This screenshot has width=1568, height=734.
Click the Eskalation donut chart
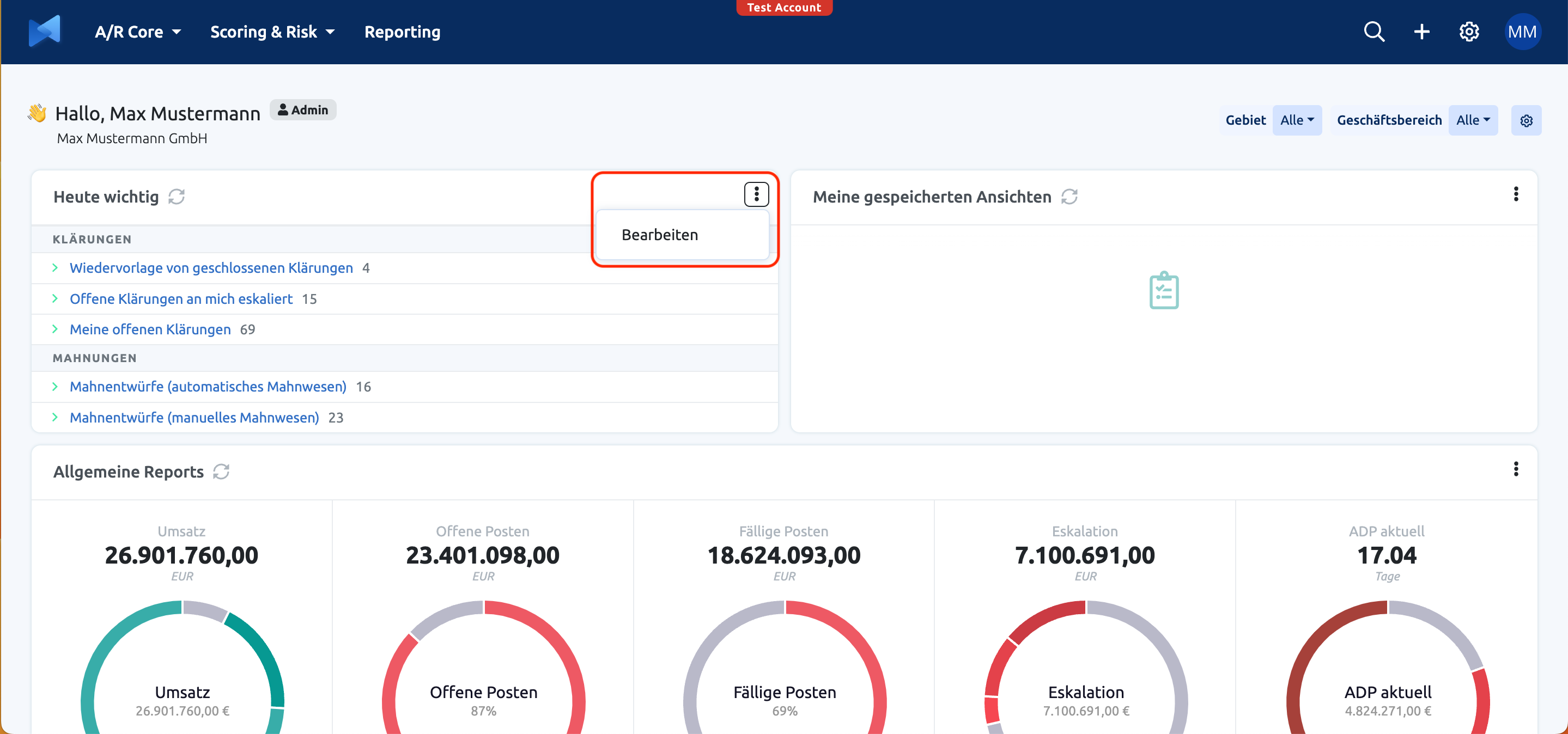click(1086, 667)
